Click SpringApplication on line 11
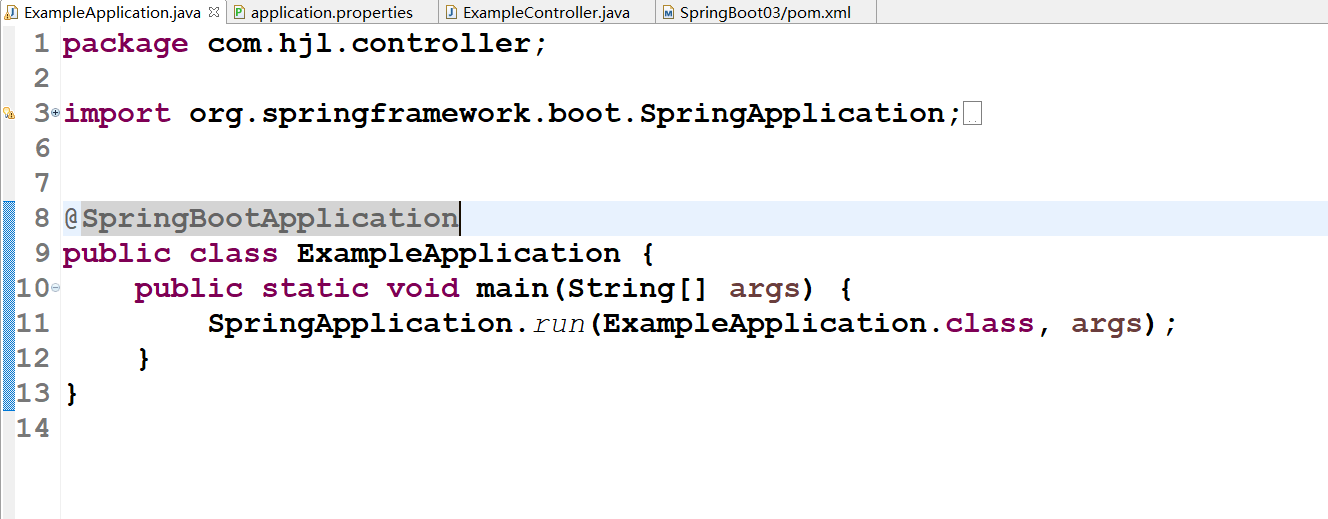 click(361, 325)
